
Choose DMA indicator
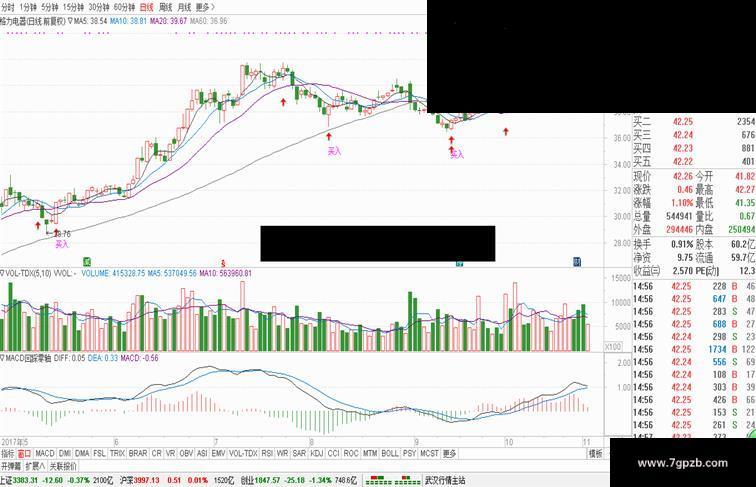pos(82,454)
